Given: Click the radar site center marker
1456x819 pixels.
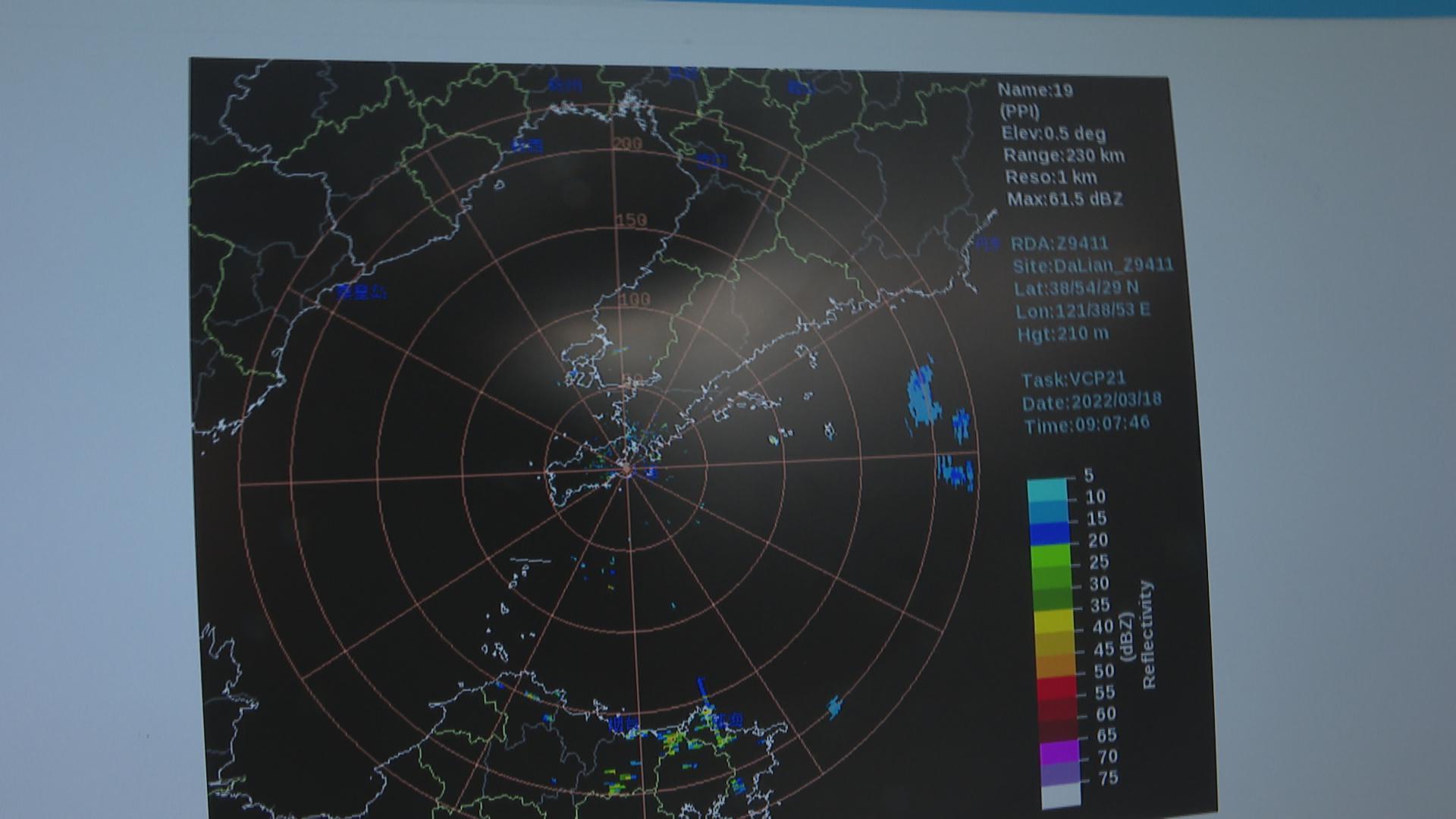Looking at the screenshot, I should click(626, 469).
